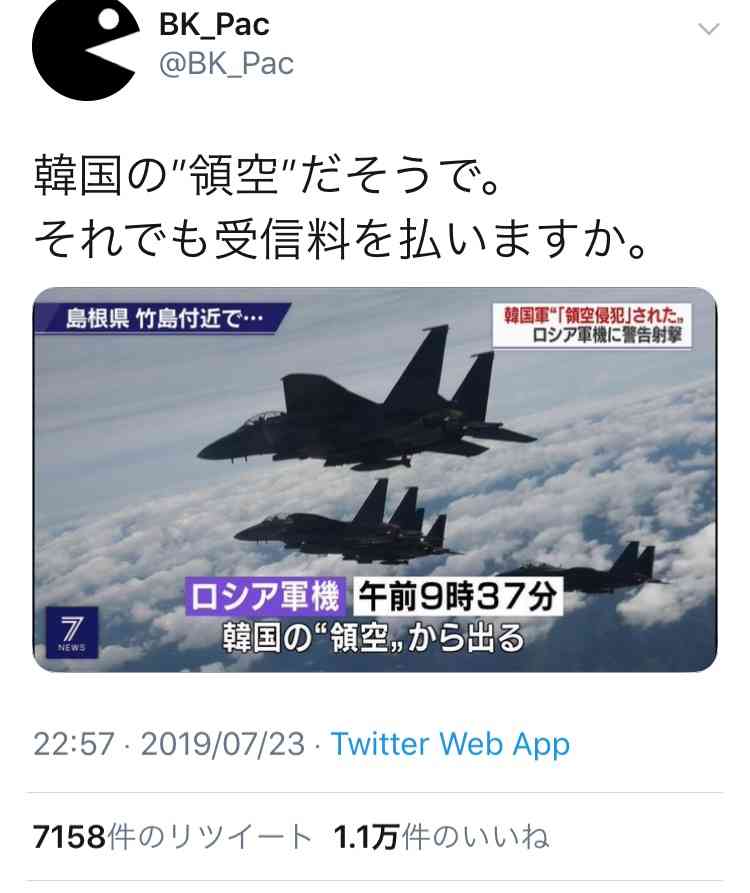
Task: Click the middle fighter jet silhouette
Action: [345, 524]
